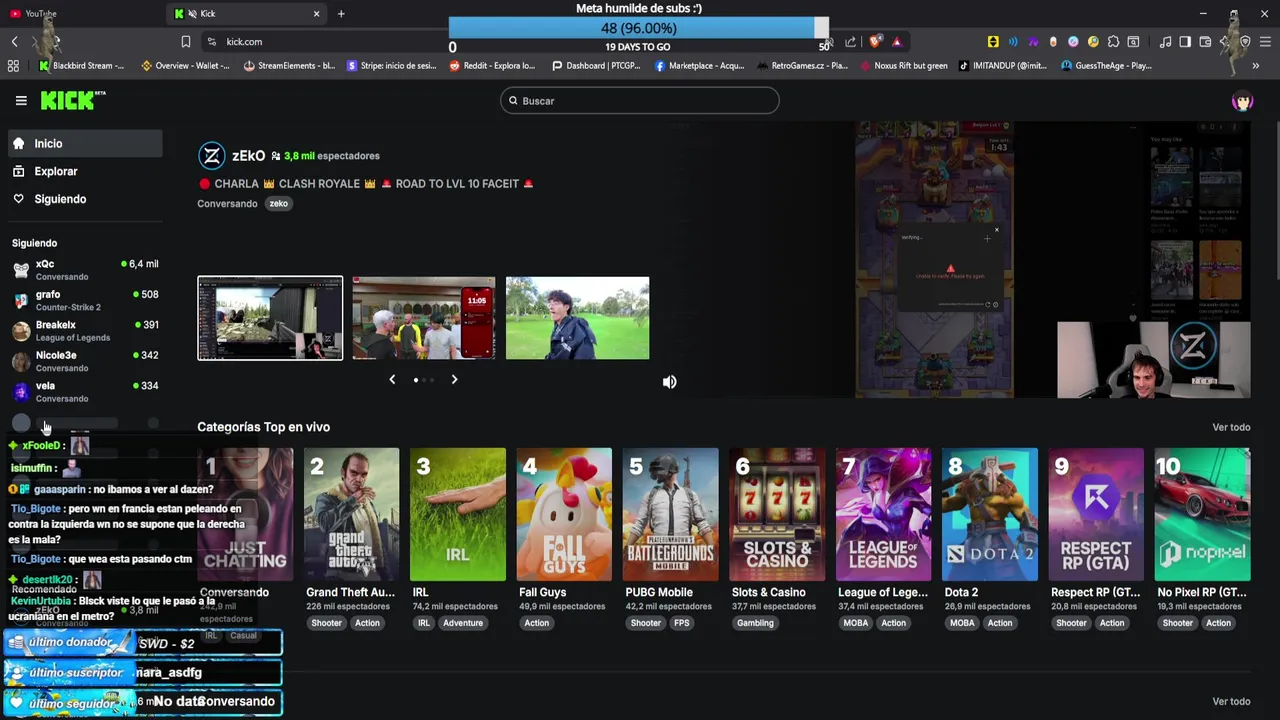1280x720 pixels.
Task: Bookmark this page with the bookmark icon
Action: 186,42
